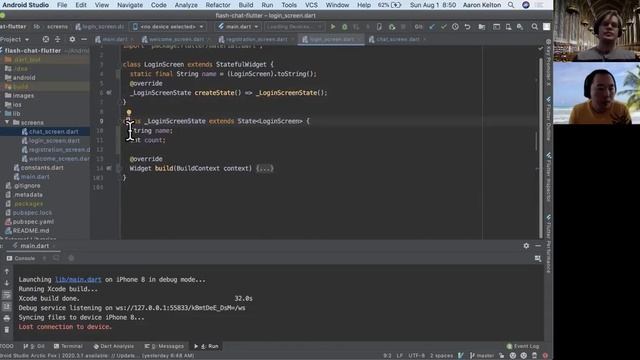Open the Dart Analysis tool window

click(x=113, y=346)
